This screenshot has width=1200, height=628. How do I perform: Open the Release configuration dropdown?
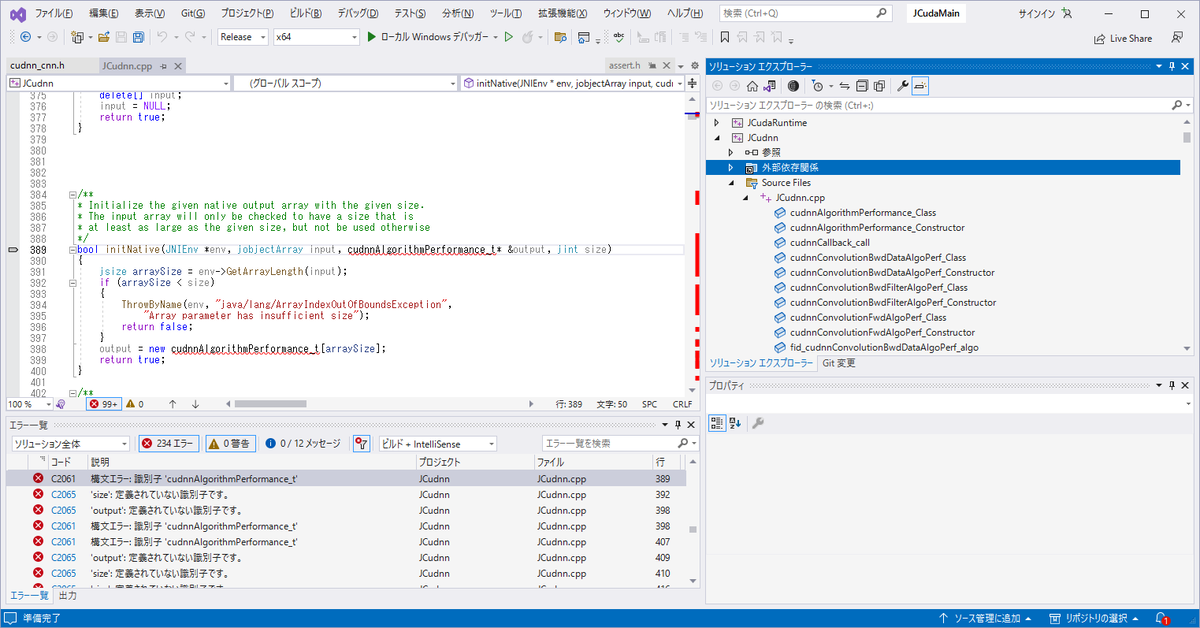tap(243, 37)
